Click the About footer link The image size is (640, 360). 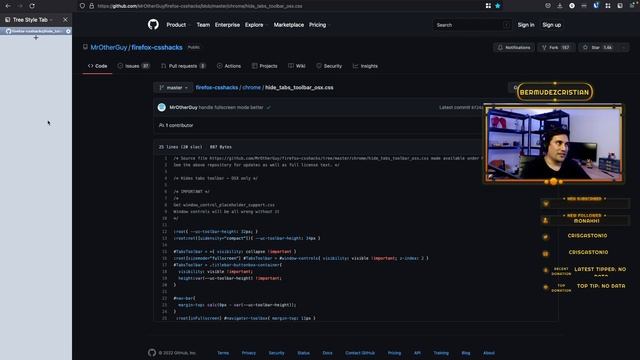[489, 353]
